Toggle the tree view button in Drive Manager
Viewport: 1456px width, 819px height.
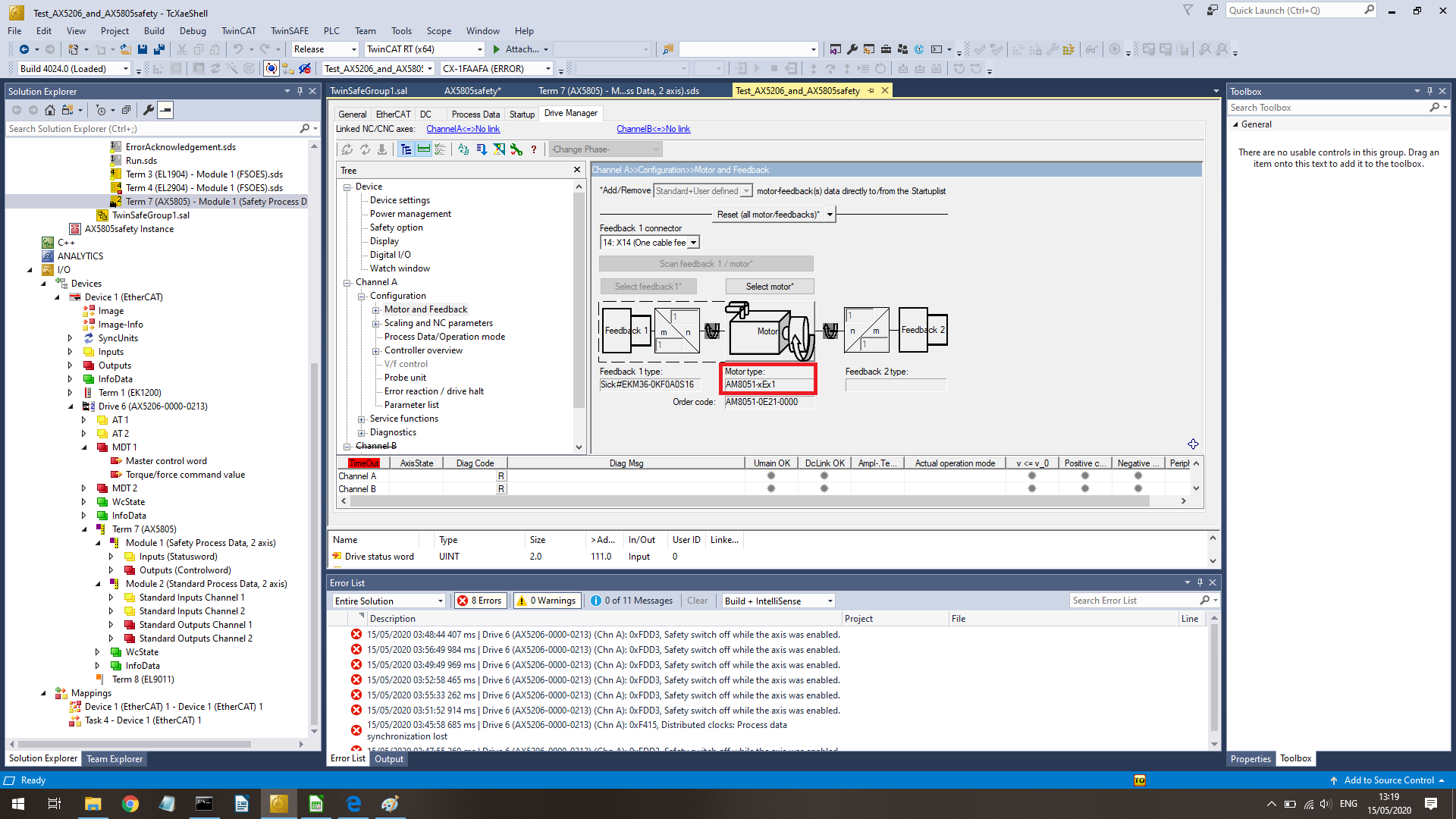[x=406, y=149]
